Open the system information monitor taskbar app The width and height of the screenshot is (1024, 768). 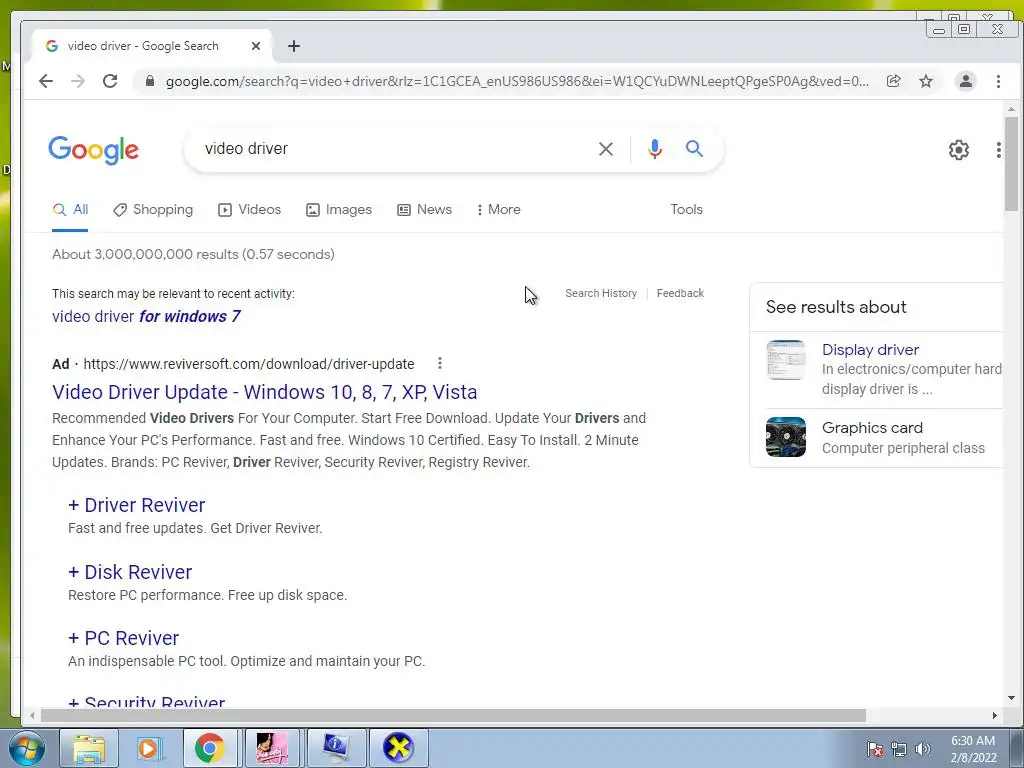coord(336,748)
